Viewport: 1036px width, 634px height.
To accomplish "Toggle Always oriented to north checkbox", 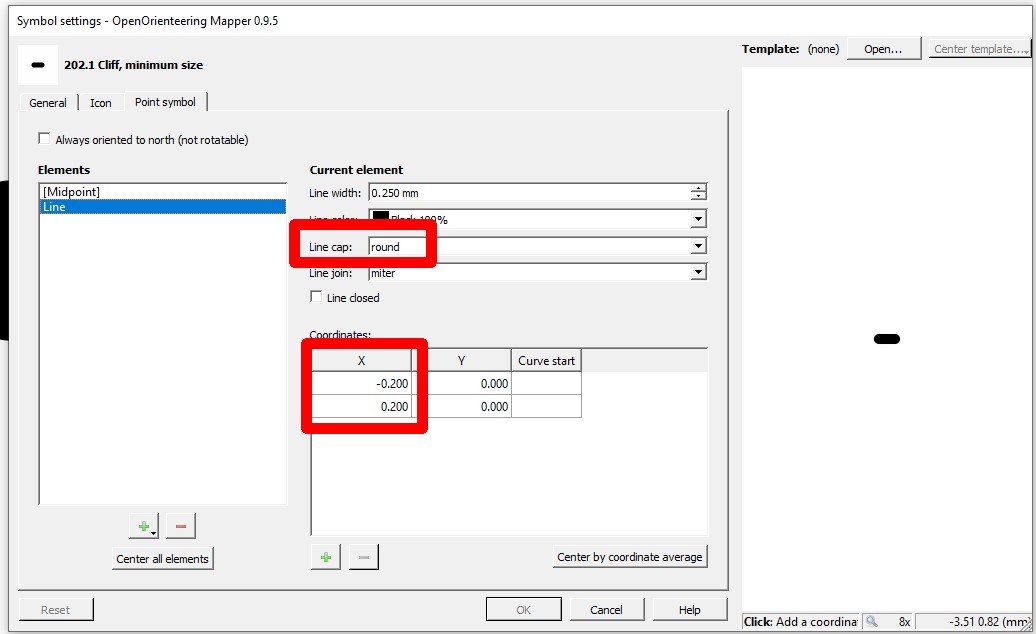I will coord(44,139).
